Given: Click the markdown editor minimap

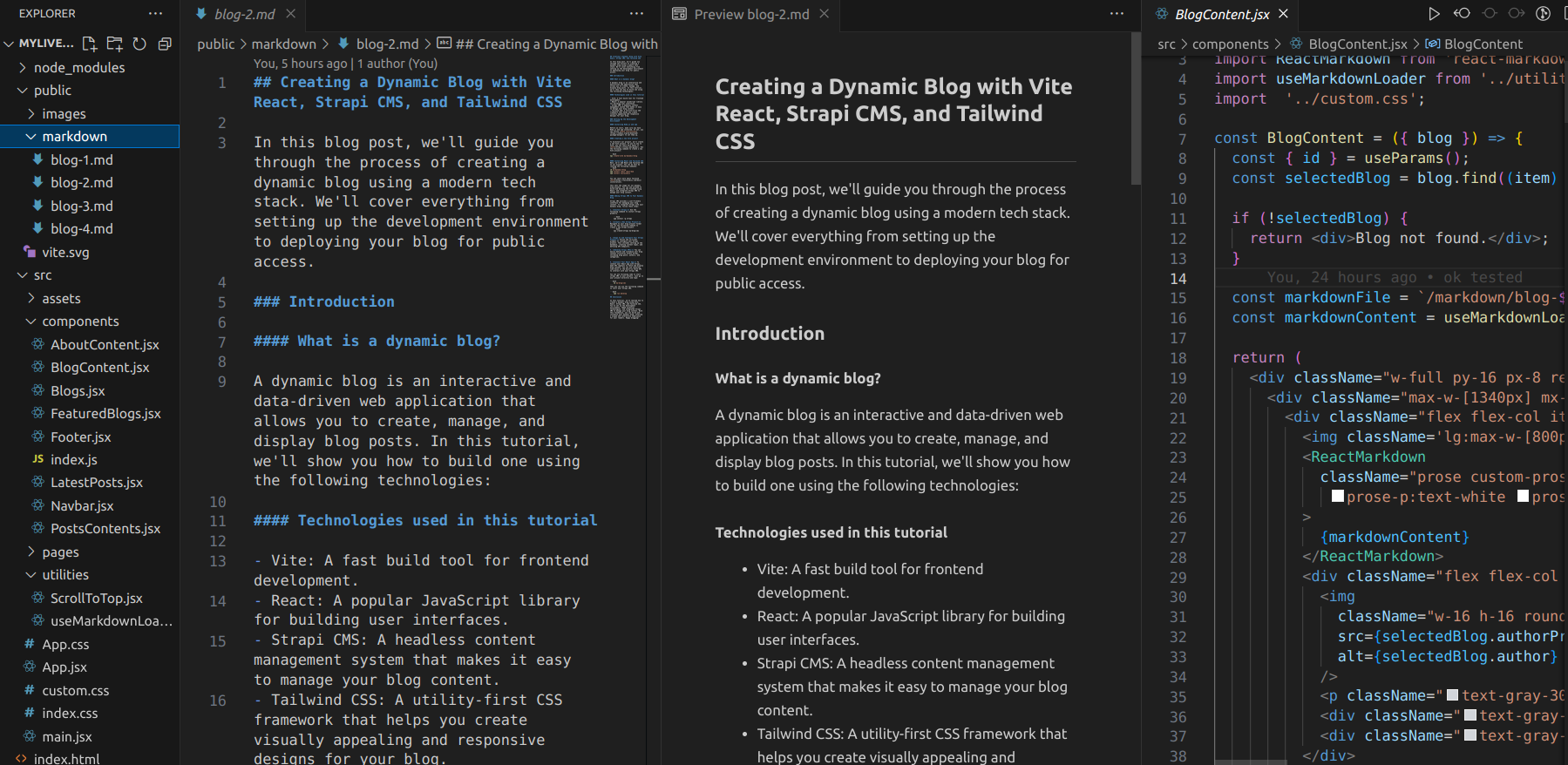Looking at the screenshot, I should (627, 174).
